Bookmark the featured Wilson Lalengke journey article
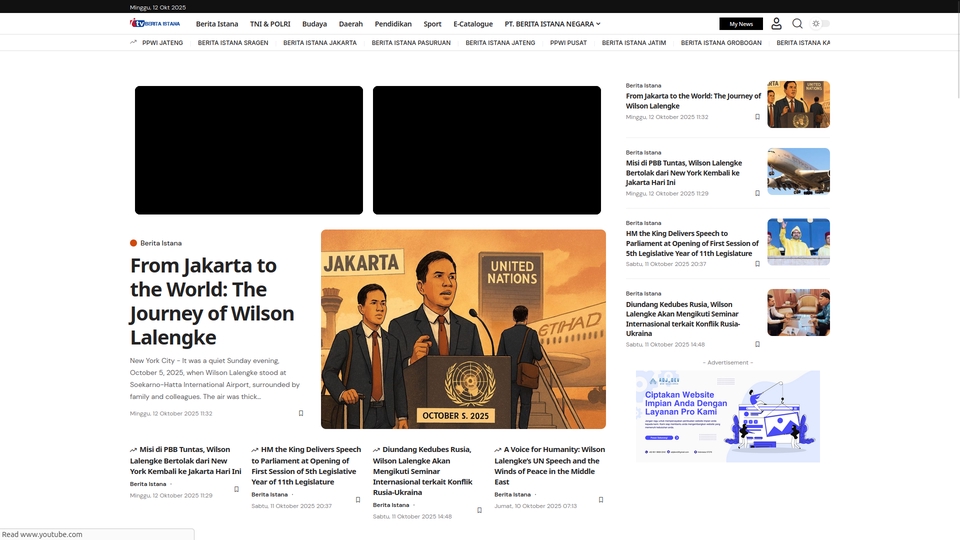The height and width of the screenshot is (540, 960). pos(301,413)
